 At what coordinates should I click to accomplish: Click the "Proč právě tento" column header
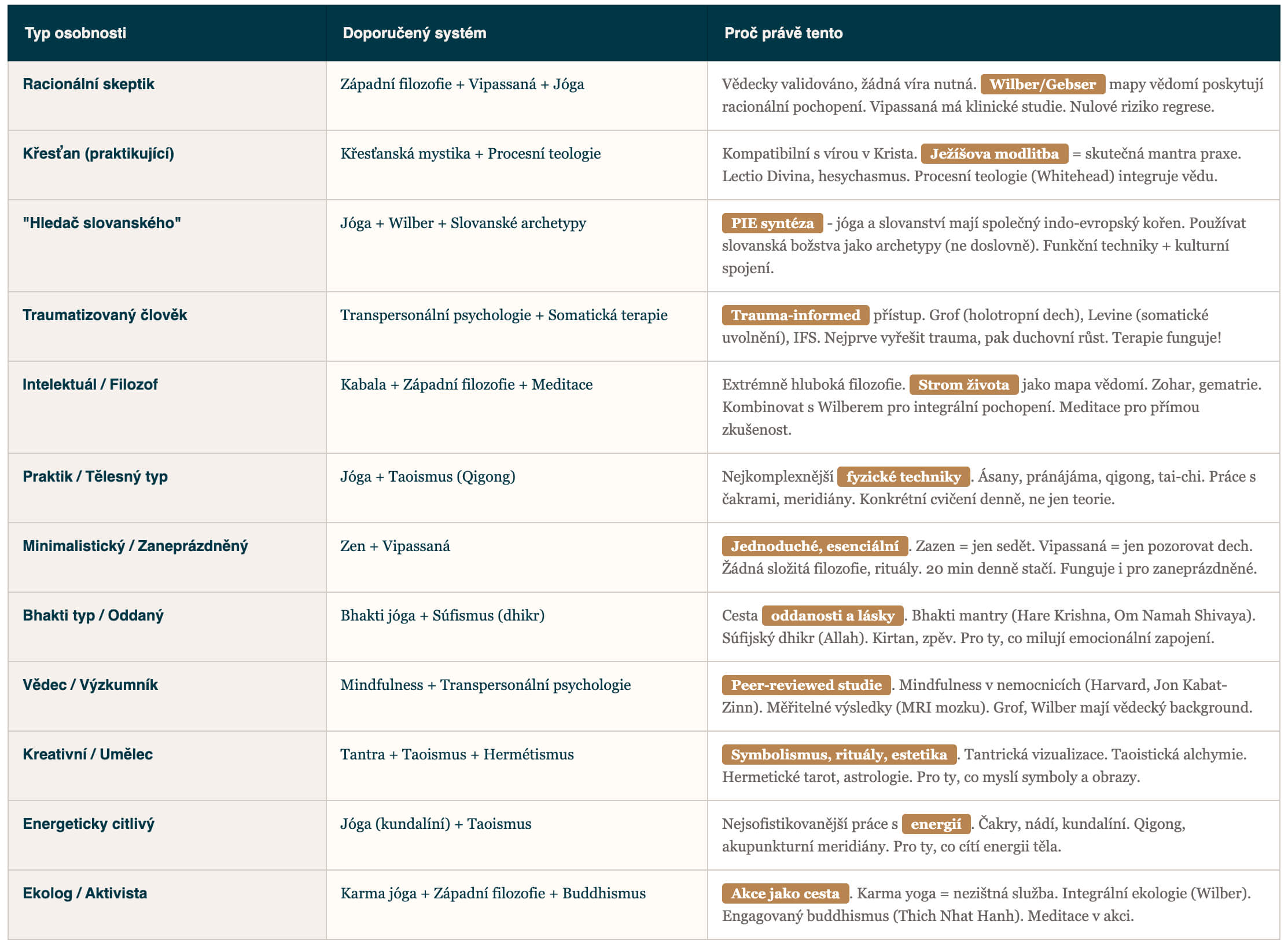783,33
